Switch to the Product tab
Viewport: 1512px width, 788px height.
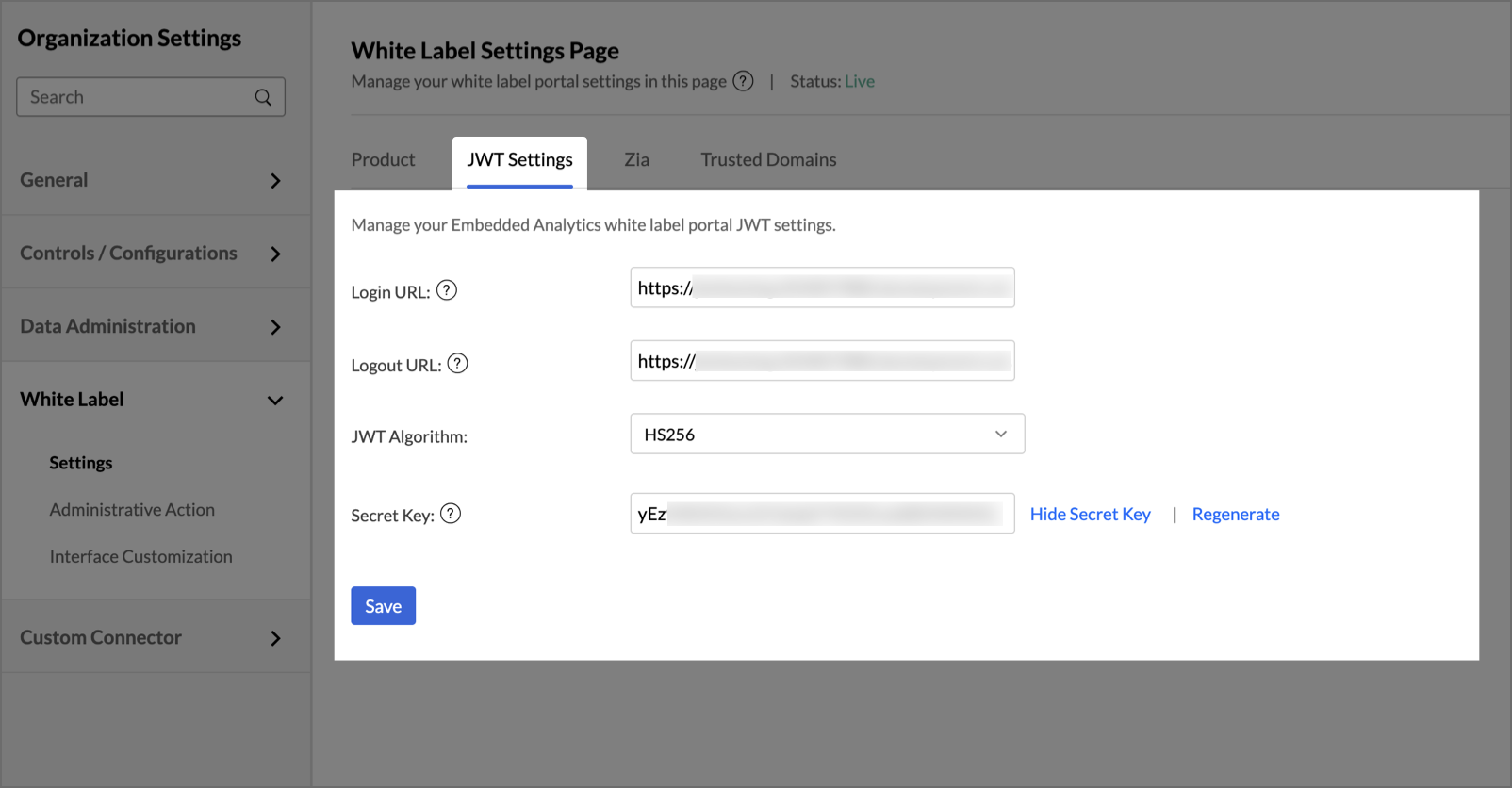(x=383, y=160)
